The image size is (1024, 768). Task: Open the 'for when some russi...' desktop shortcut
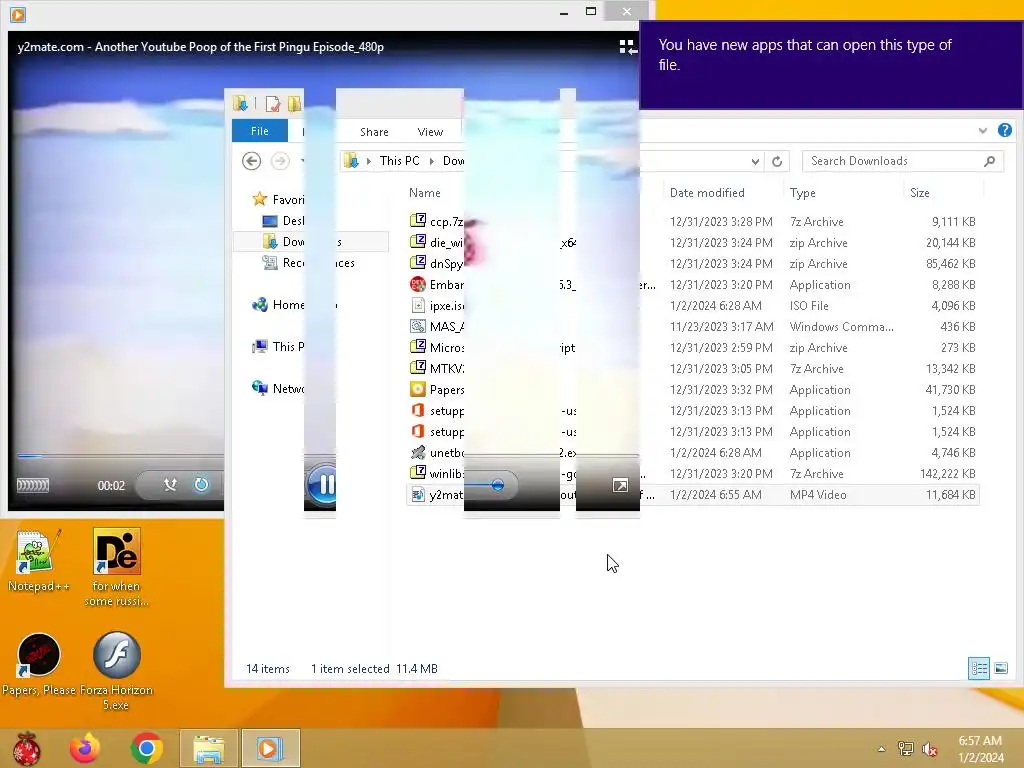pyautogui.click(x=116, y=567)
